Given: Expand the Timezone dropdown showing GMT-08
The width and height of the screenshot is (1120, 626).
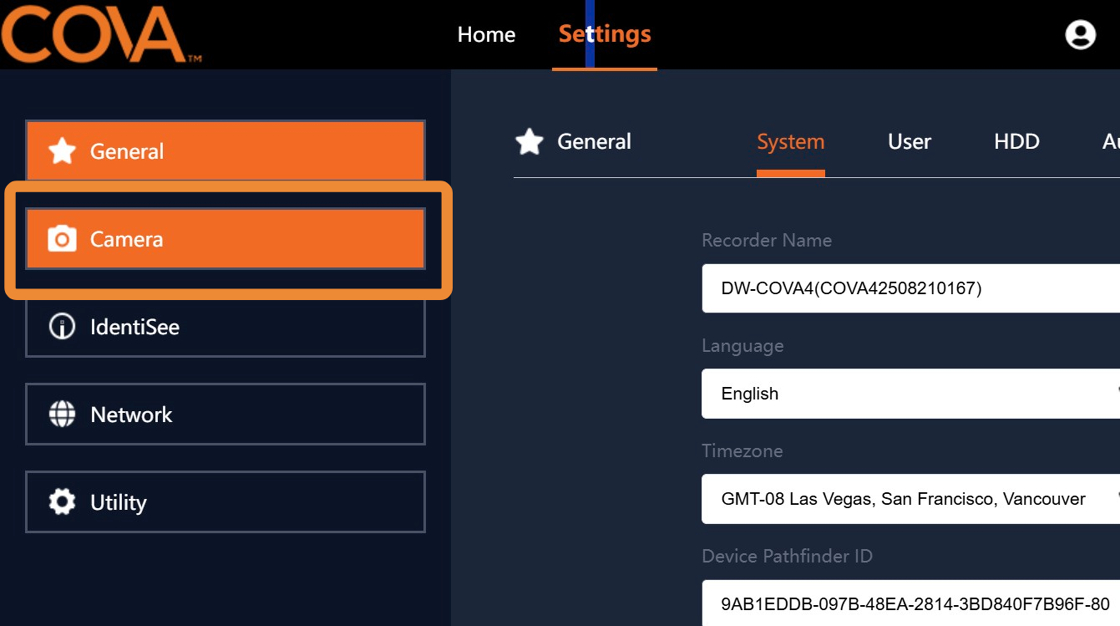Looking at the screenshot, I should pos(911,499).
